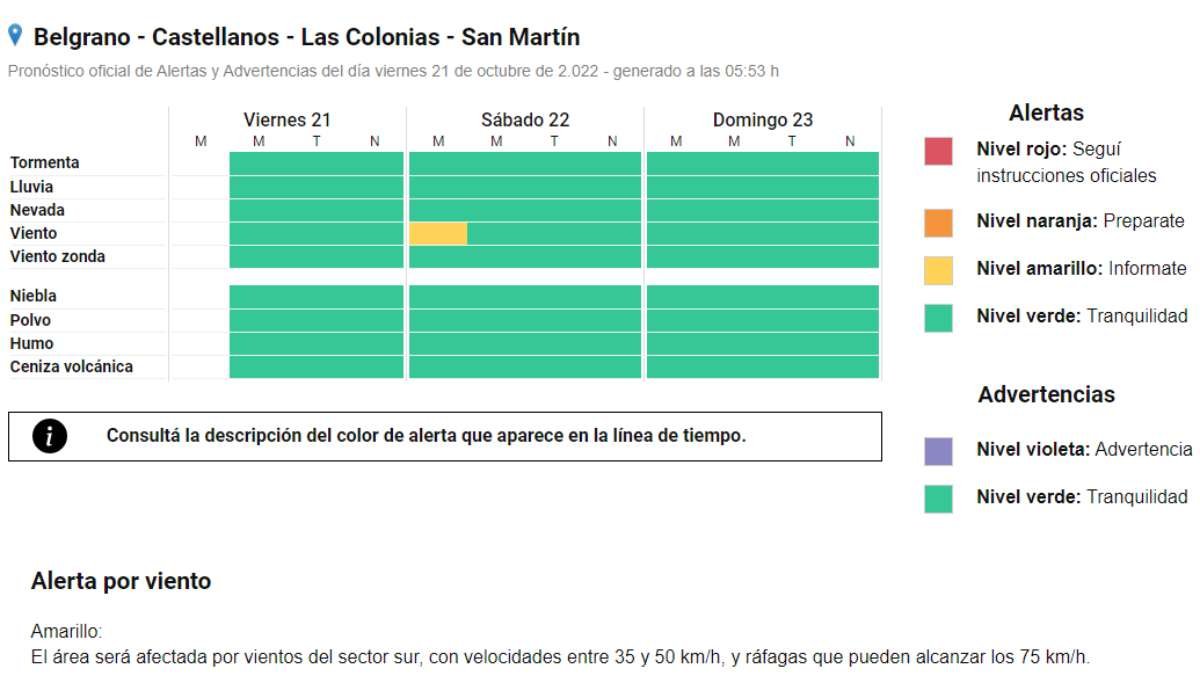Click the Ceniza volcánica row label
1200x676 pixels.
(71, 367)
